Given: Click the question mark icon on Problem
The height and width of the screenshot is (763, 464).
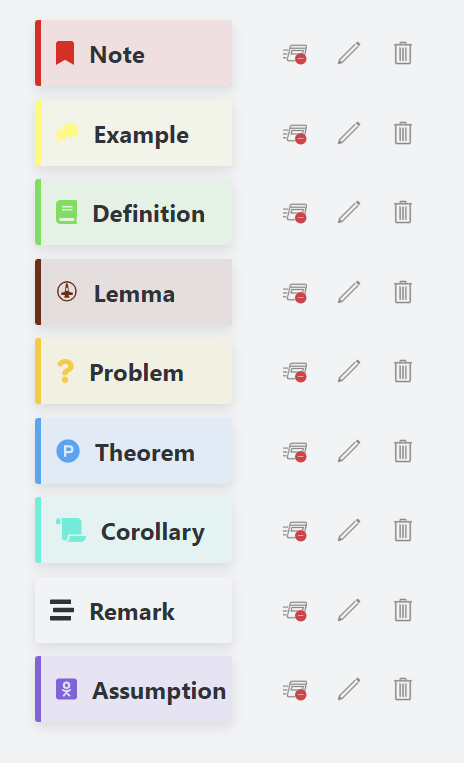Looking at the screenshot, I should pos(65,371).
